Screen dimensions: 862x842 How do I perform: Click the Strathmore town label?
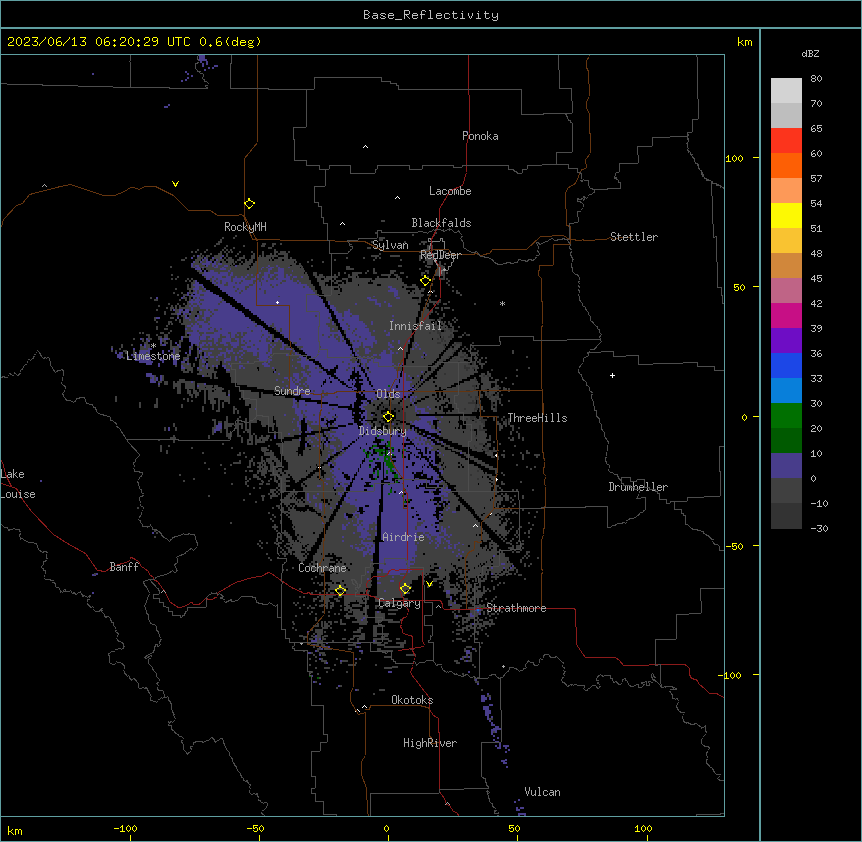516,608
